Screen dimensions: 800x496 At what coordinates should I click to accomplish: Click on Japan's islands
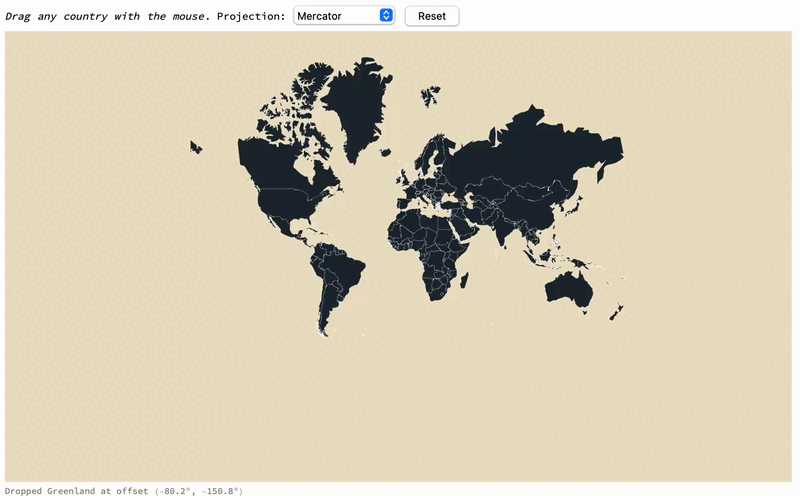point(576,206)
